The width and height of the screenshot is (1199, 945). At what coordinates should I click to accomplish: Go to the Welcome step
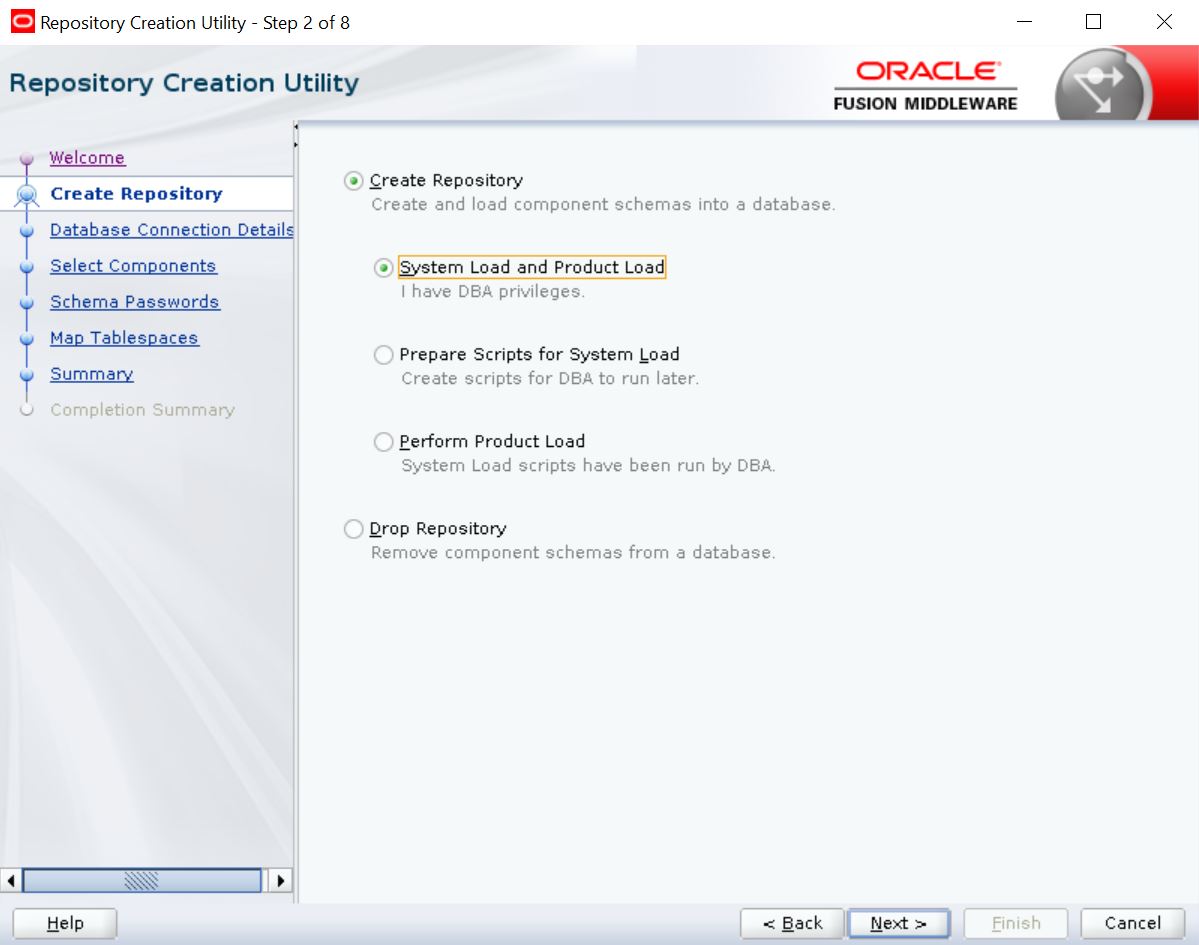87,158
